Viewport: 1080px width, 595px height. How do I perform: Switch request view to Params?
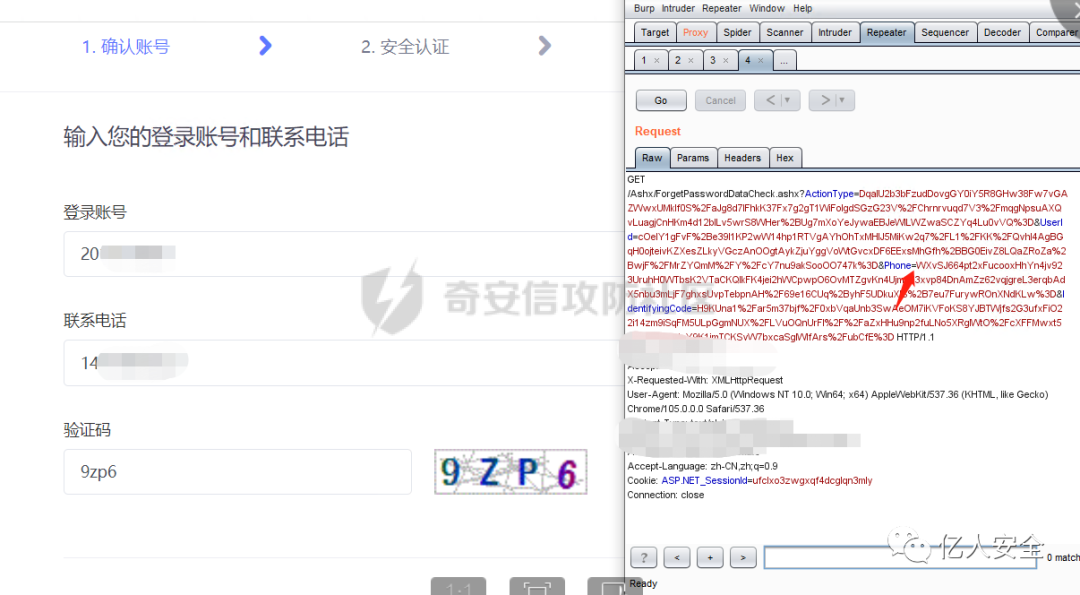[x=693, y=158]
